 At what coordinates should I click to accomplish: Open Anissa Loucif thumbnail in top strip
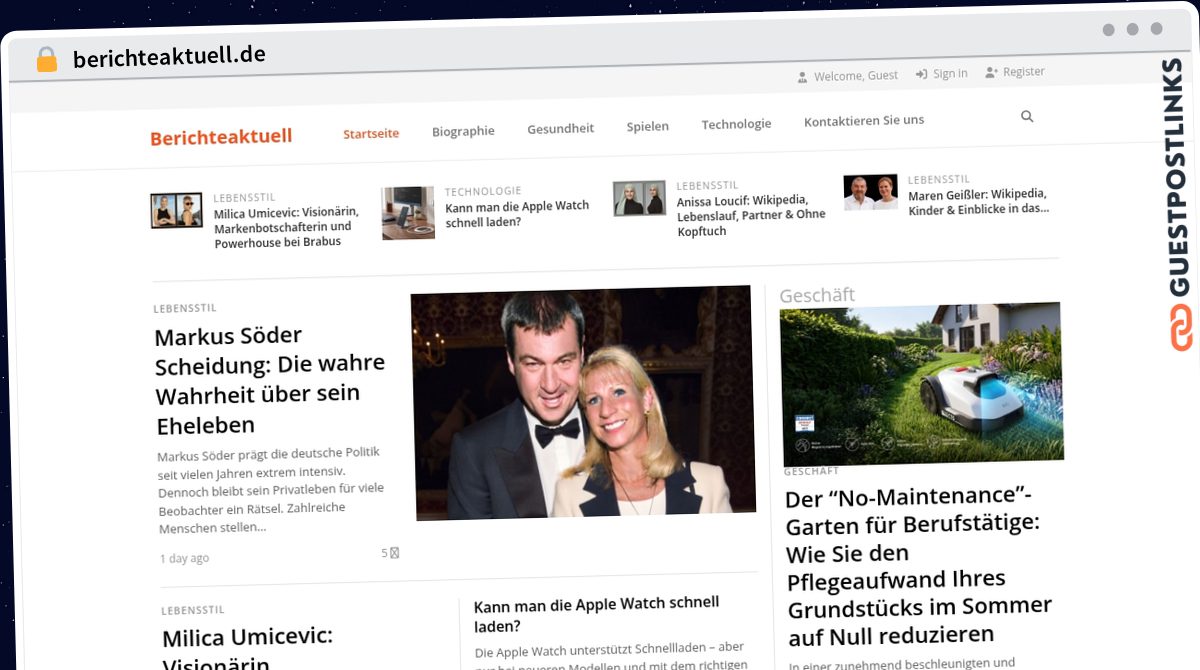coord(639,198)
